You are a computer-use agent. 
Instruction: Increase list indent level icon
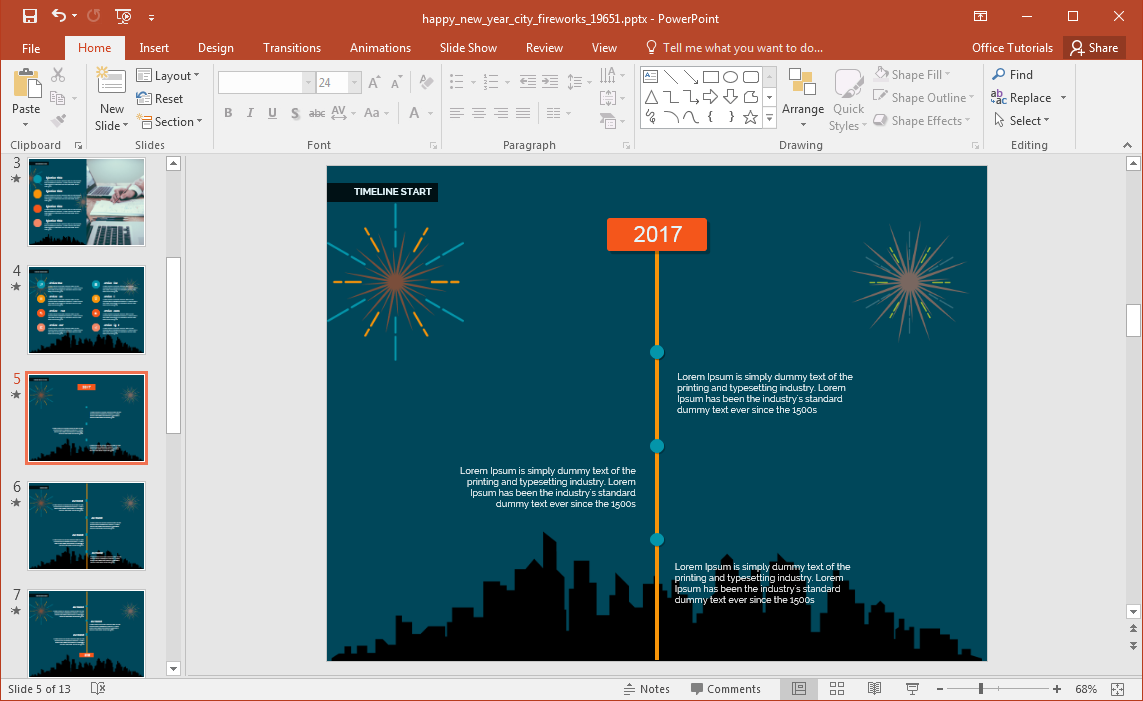click(550, 82)
